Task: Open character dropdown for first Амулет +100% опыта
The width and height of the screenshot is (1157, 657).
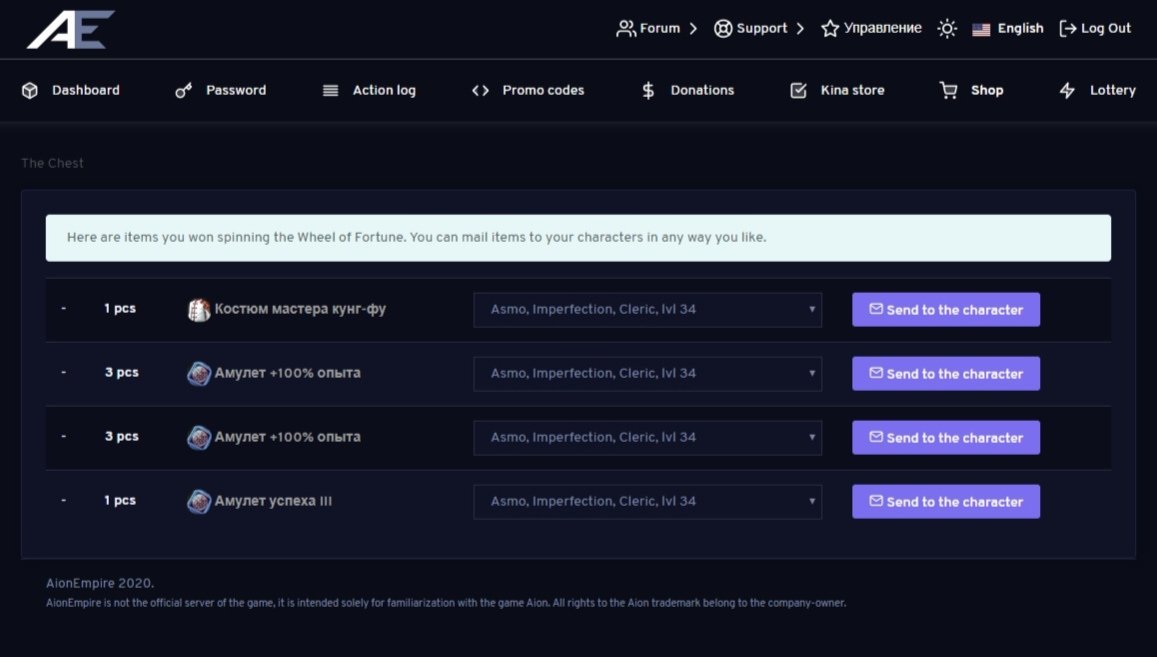Action: [x=647, y=374]
